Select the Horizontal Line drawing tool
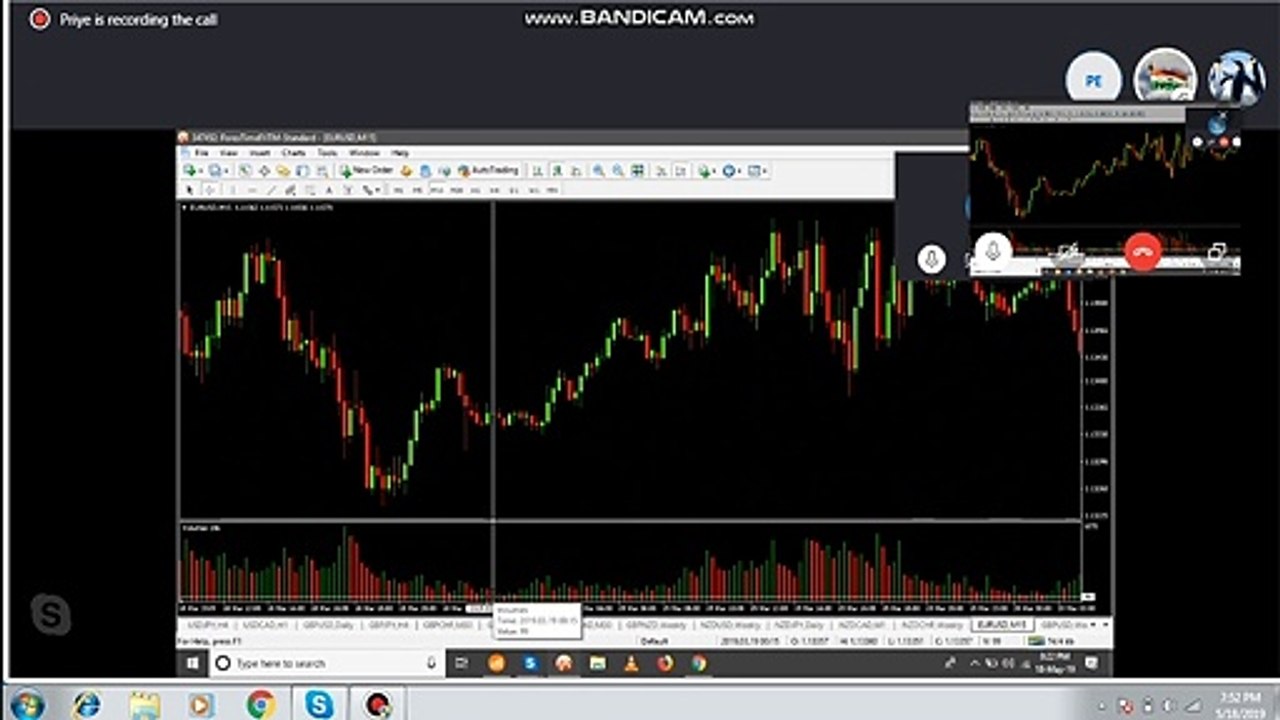1280x720 pixels. click(252, 189)
